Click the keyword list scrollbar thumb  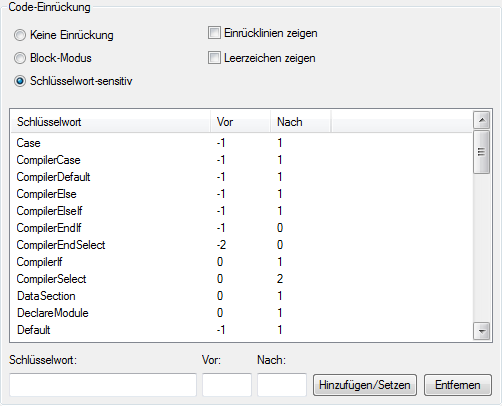pyautogui.click(x=481, y=152)
